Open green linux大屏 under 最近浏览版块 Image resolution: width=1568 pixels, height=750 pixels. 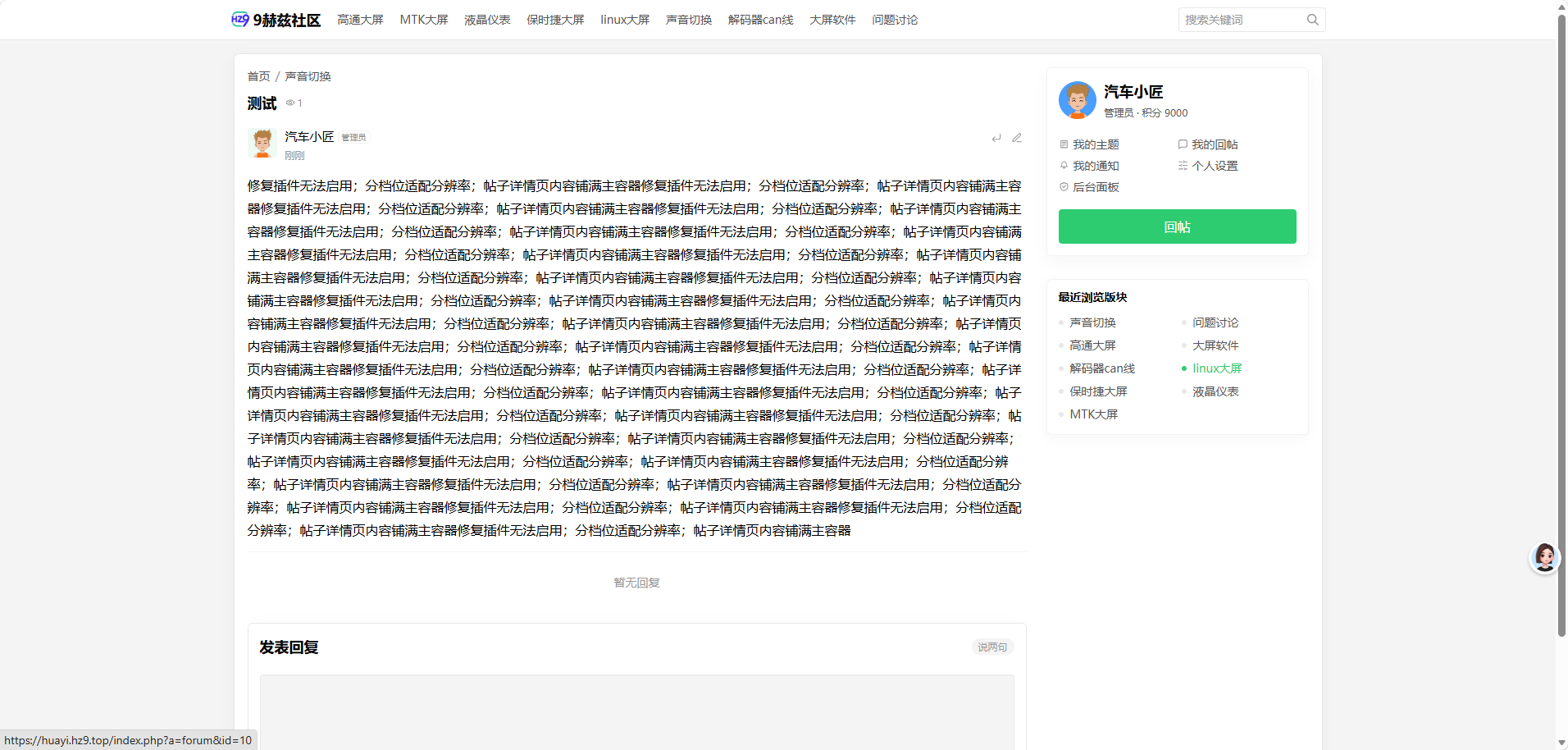[x=1217, y=368]
